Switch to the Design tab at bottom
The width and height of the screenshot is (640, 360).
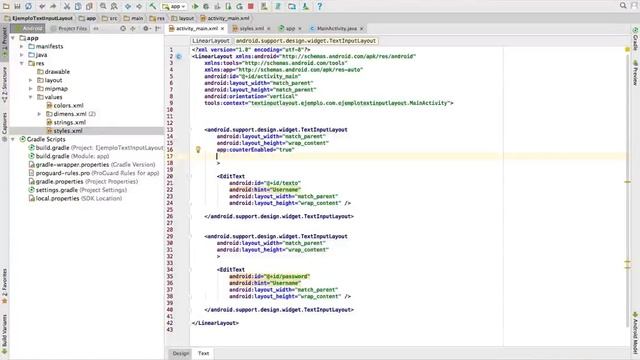(180, 353)
